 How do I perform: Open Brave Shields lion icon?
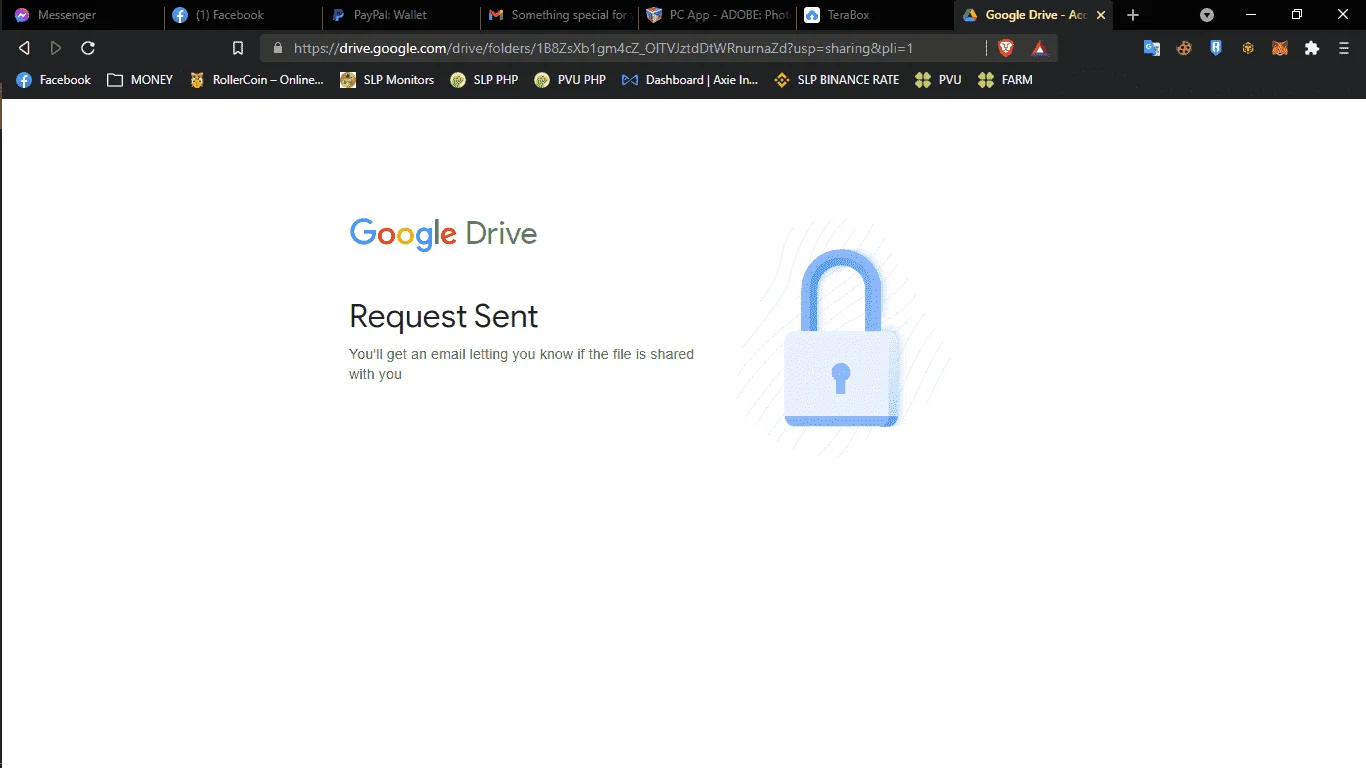pyautogui.click(x=1006, y=48)
